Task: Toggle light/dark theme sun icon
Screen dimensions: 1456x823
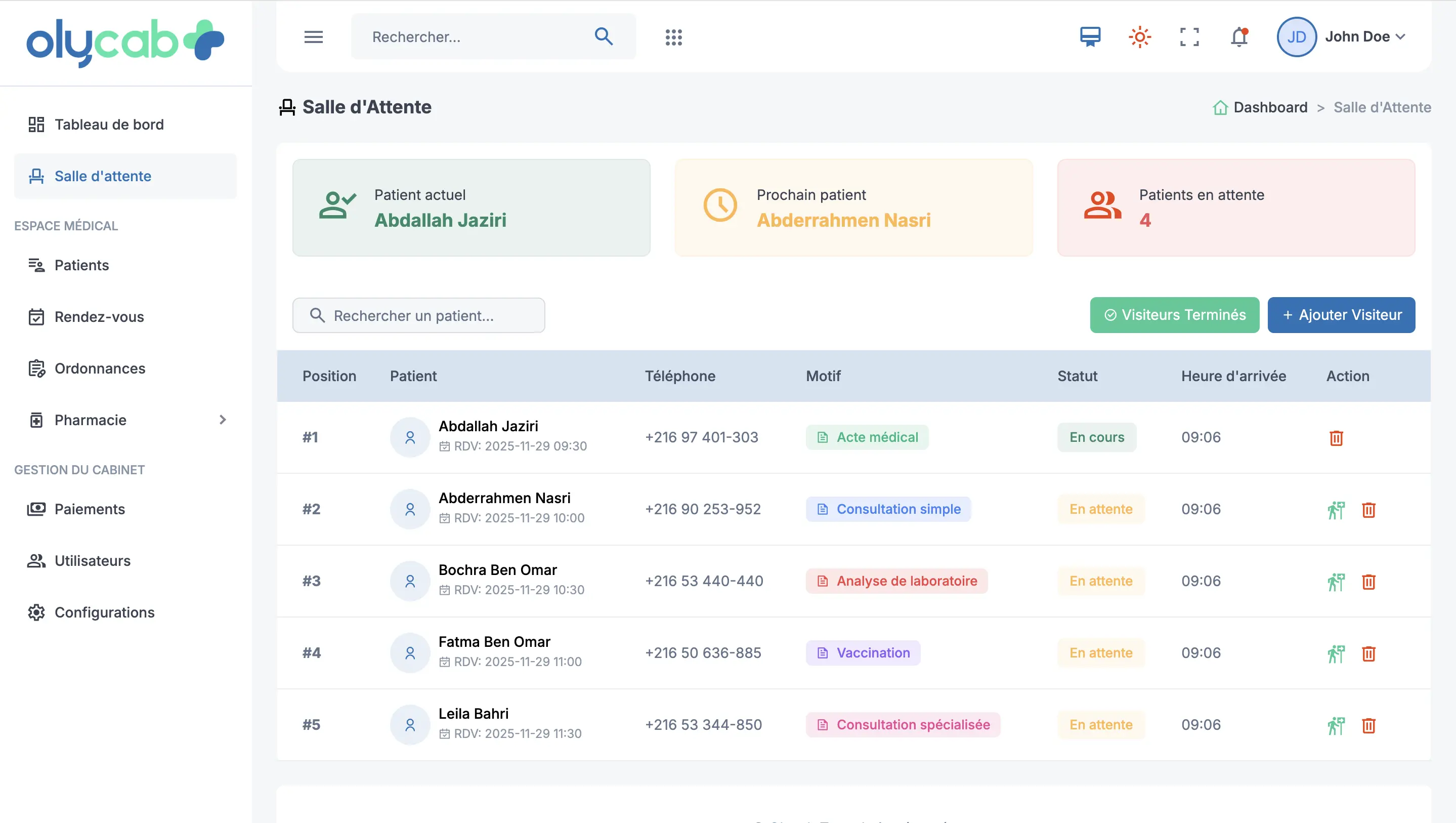Action: point(1139,37)
